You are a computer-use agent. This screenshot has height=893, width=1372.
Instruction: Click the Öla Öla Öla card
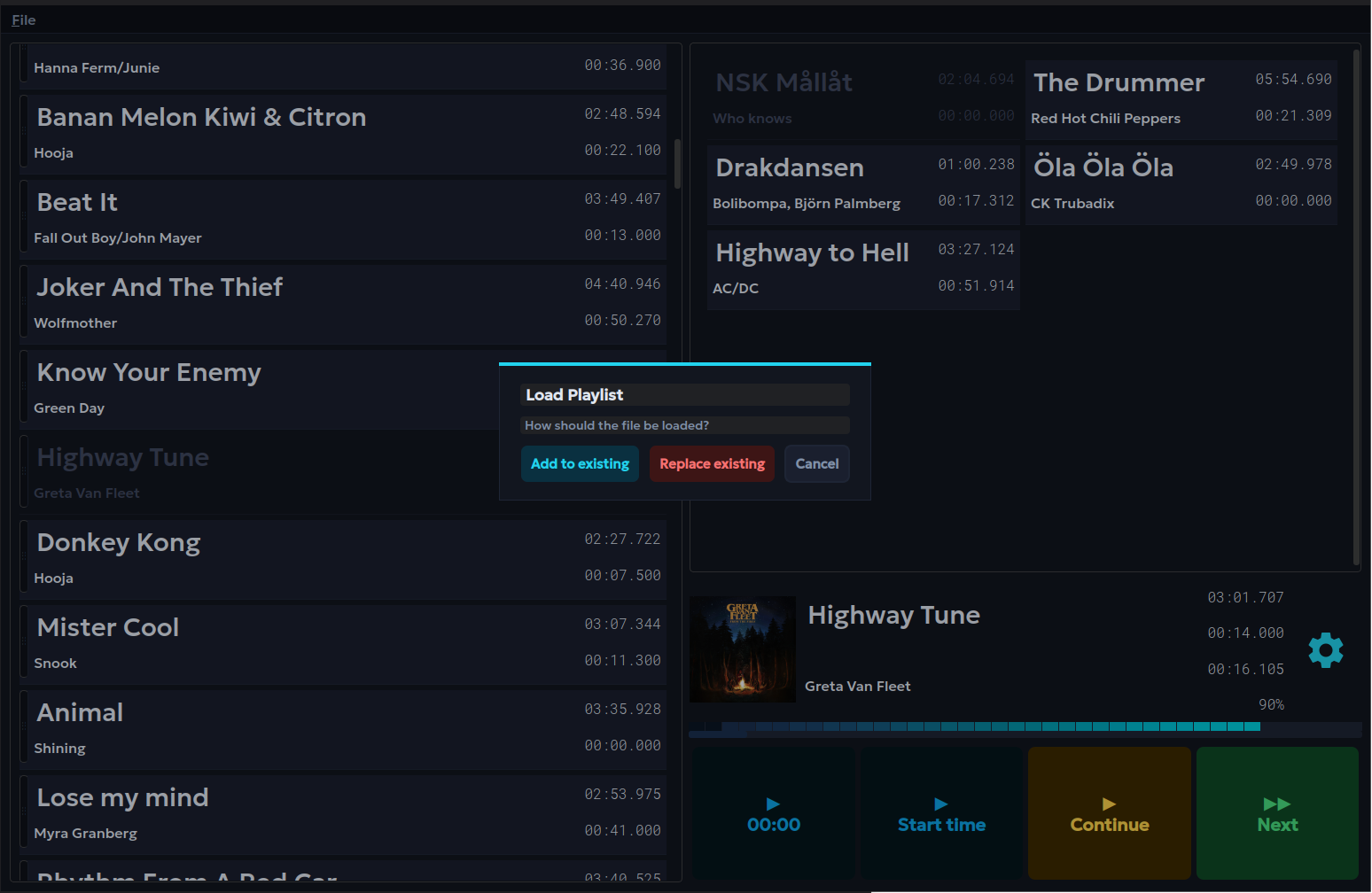1181,185
